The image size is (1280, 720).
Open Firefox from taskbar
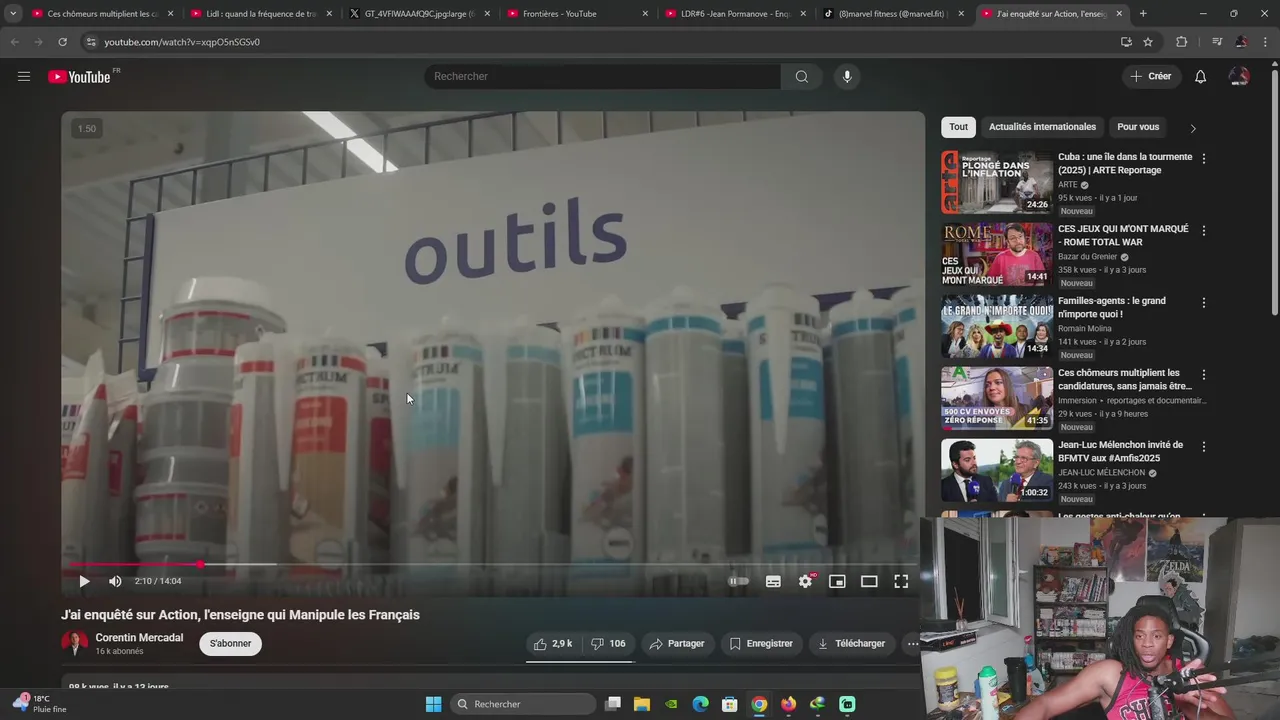789,704
